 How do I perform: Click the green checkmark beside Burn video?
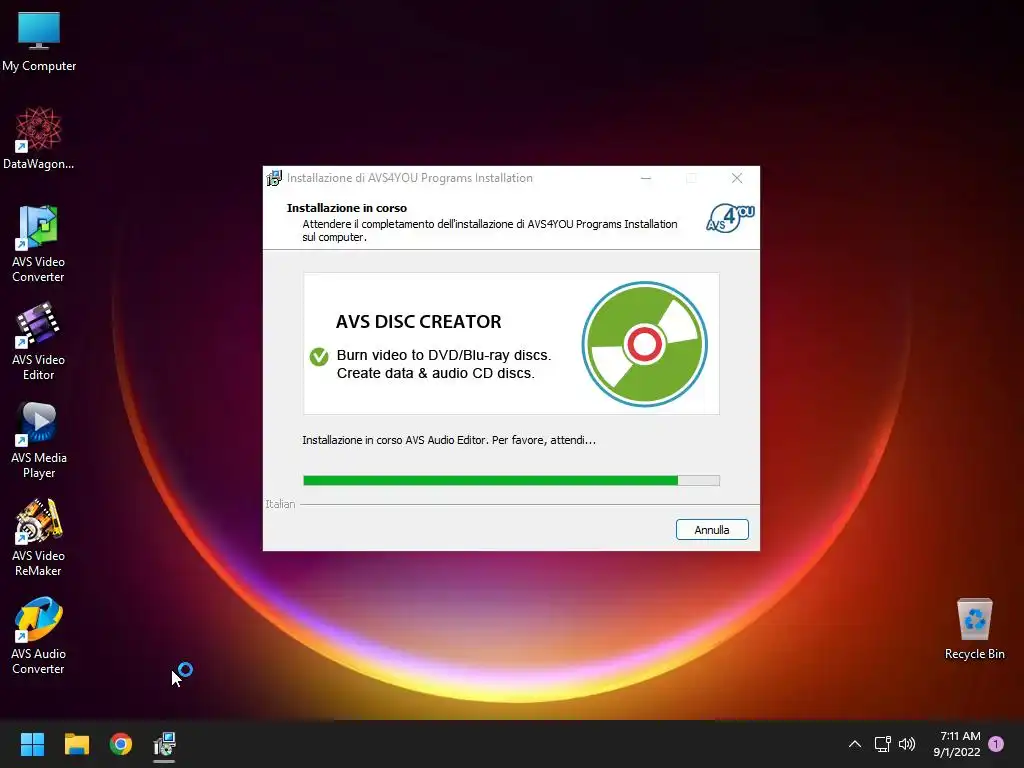pyautogui.click(x=319, y=357)
